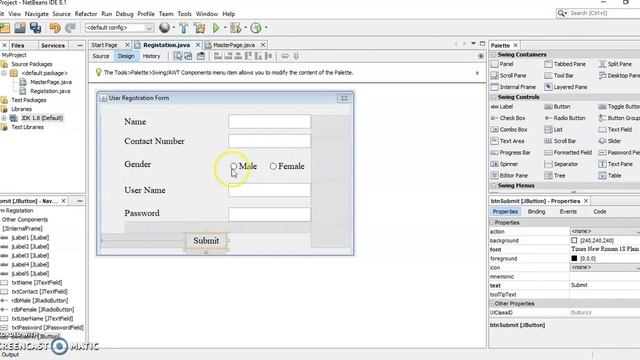640x360 pixels.
Task: Switch to History view
Action: [151, 56]
